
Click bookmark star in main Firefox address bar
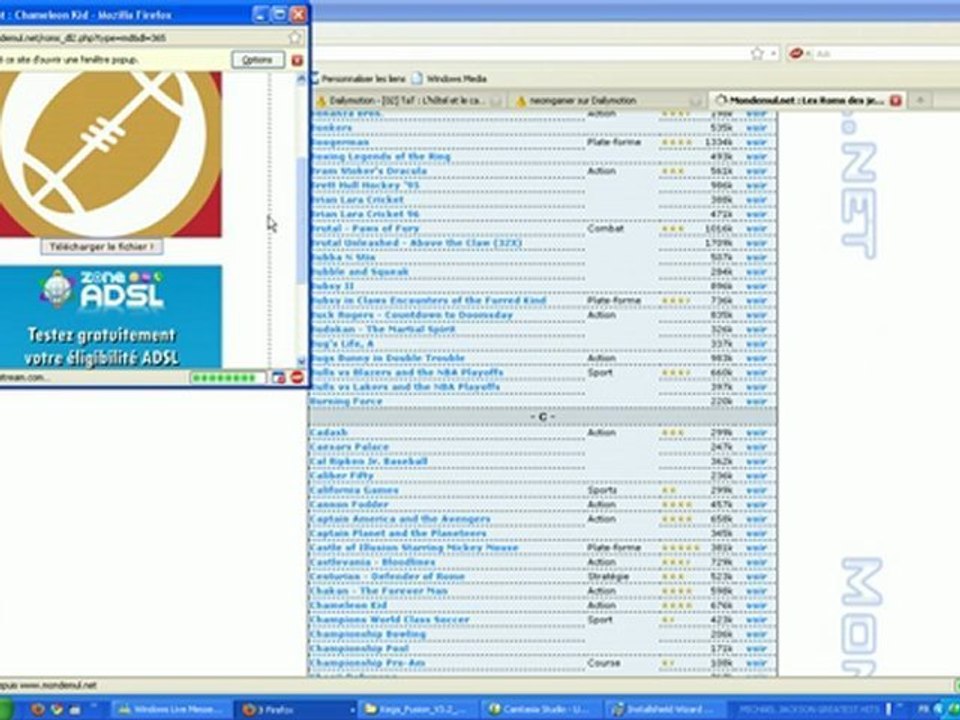[757, 54]
